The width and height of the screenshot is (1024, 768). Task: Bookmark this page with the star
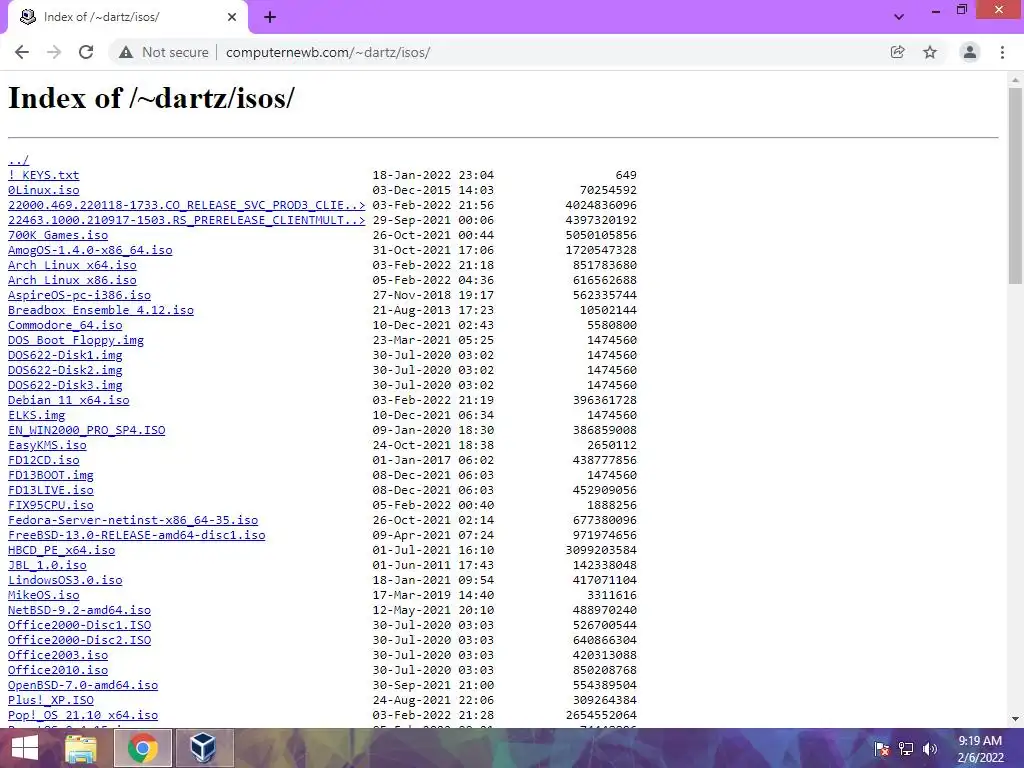coord(930,52)
